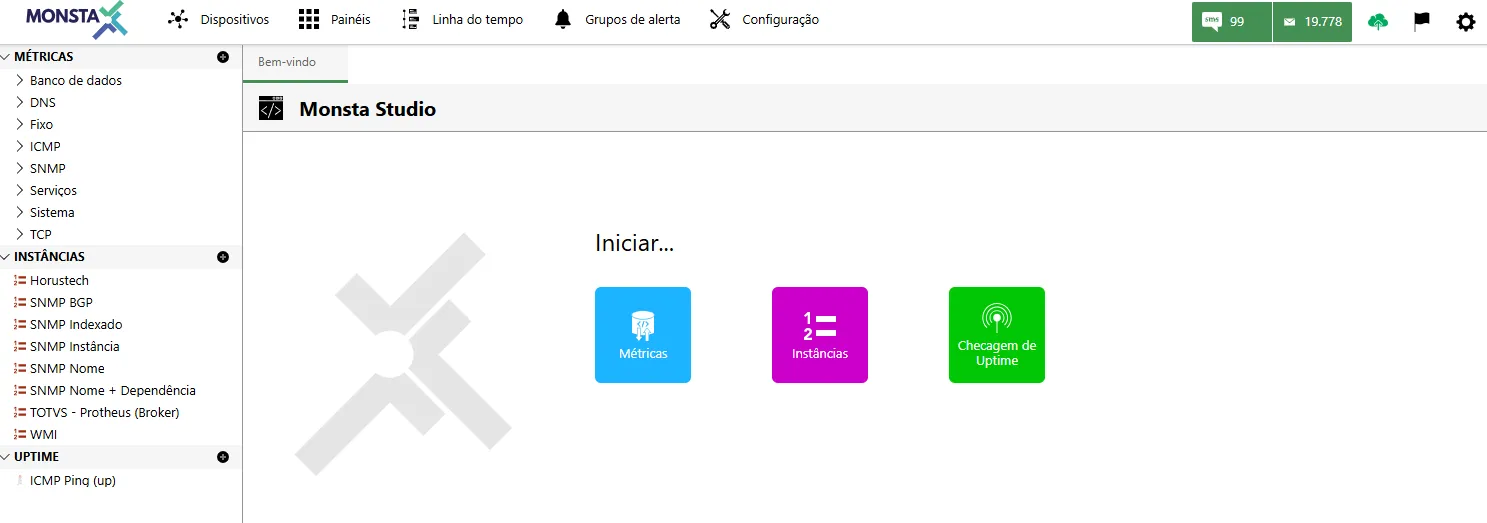Select SNMP Nome + Dependência instance
1487x523 pixels.
click(x=113, y=391)
